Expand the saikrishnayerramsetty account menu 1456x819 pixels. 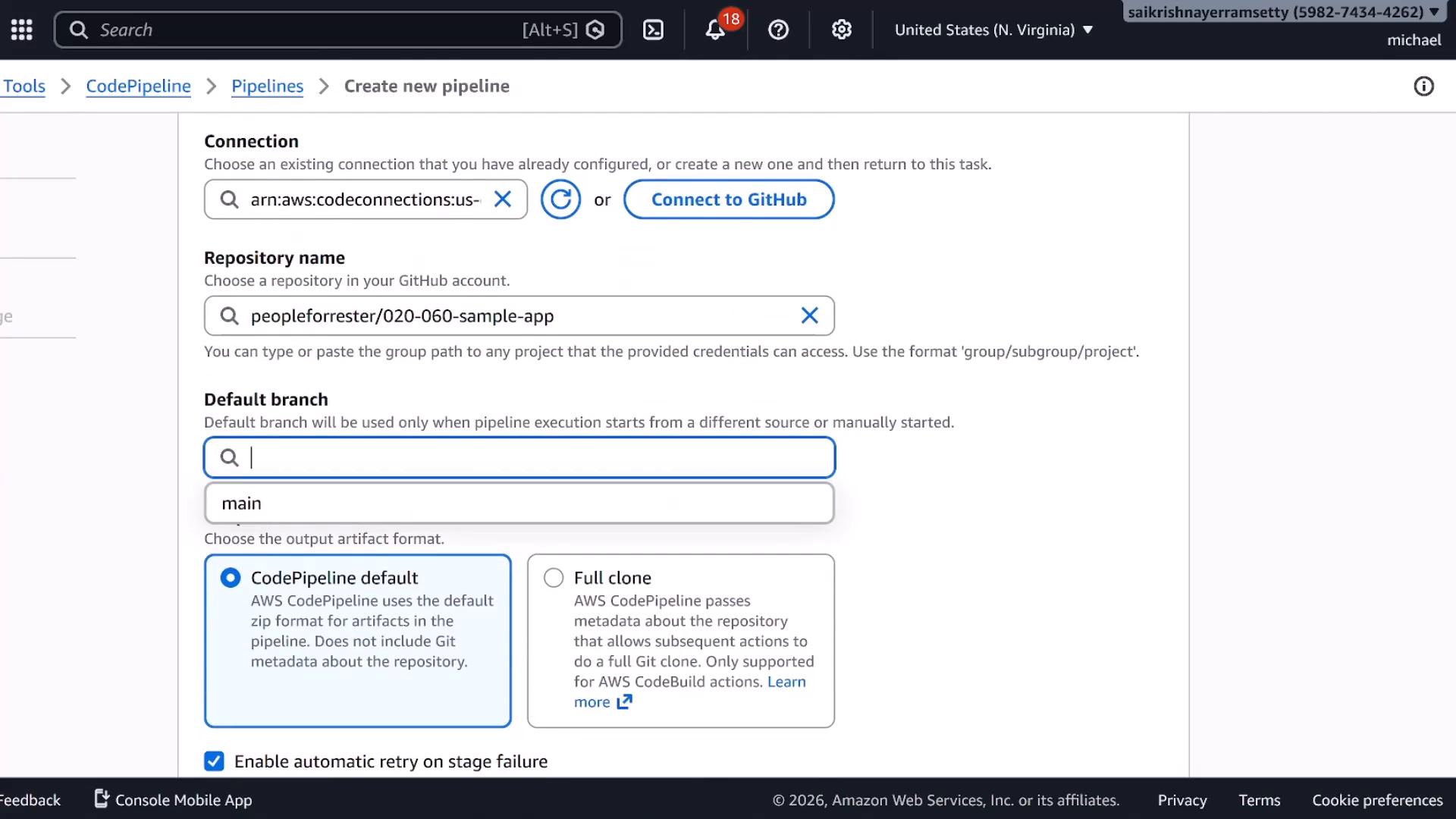coord(1282,12)
